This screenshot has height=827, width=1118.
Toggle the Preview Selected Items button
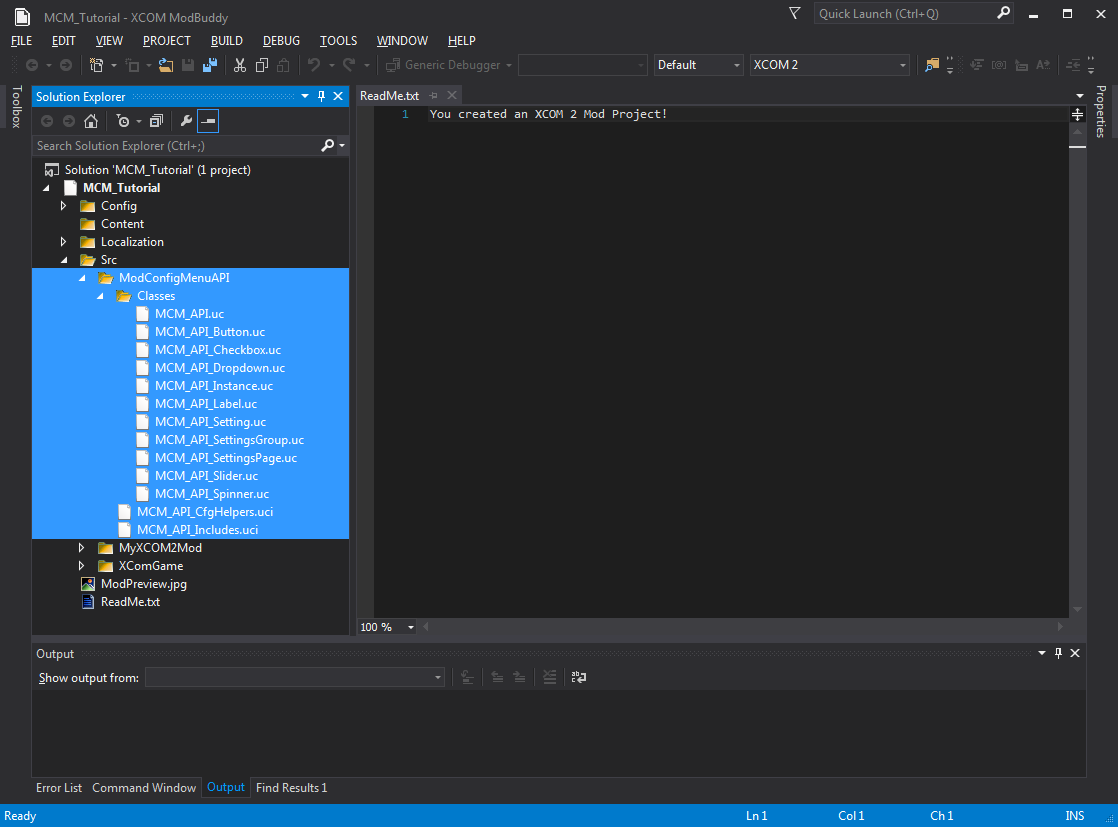[x=208, y=121]
